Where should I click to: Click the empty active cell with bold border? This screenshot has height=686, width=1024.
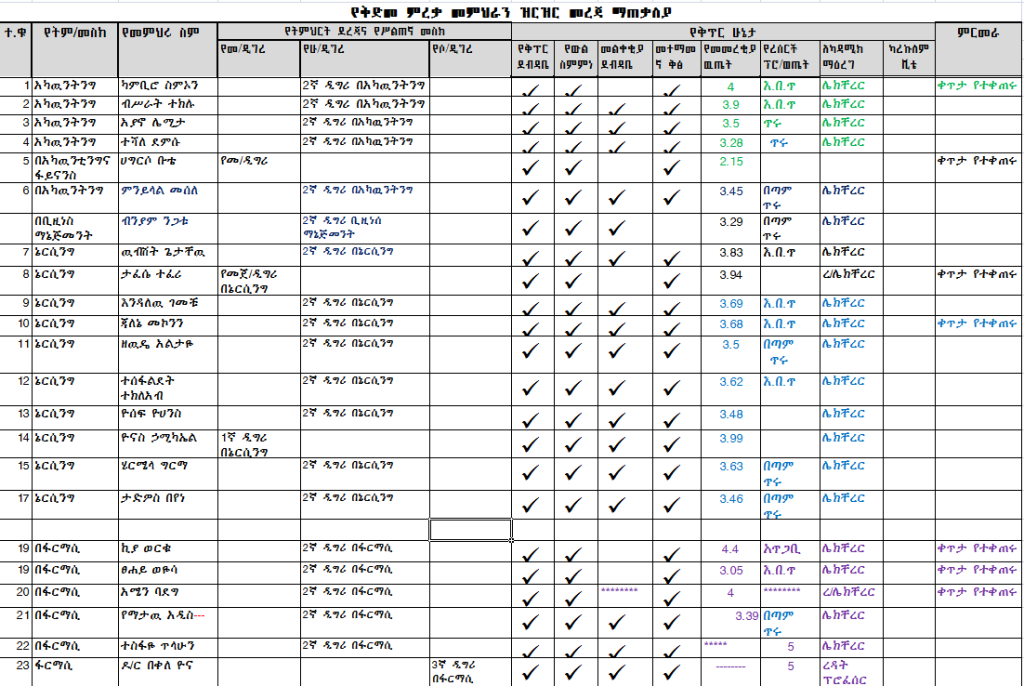pos(470,530)
